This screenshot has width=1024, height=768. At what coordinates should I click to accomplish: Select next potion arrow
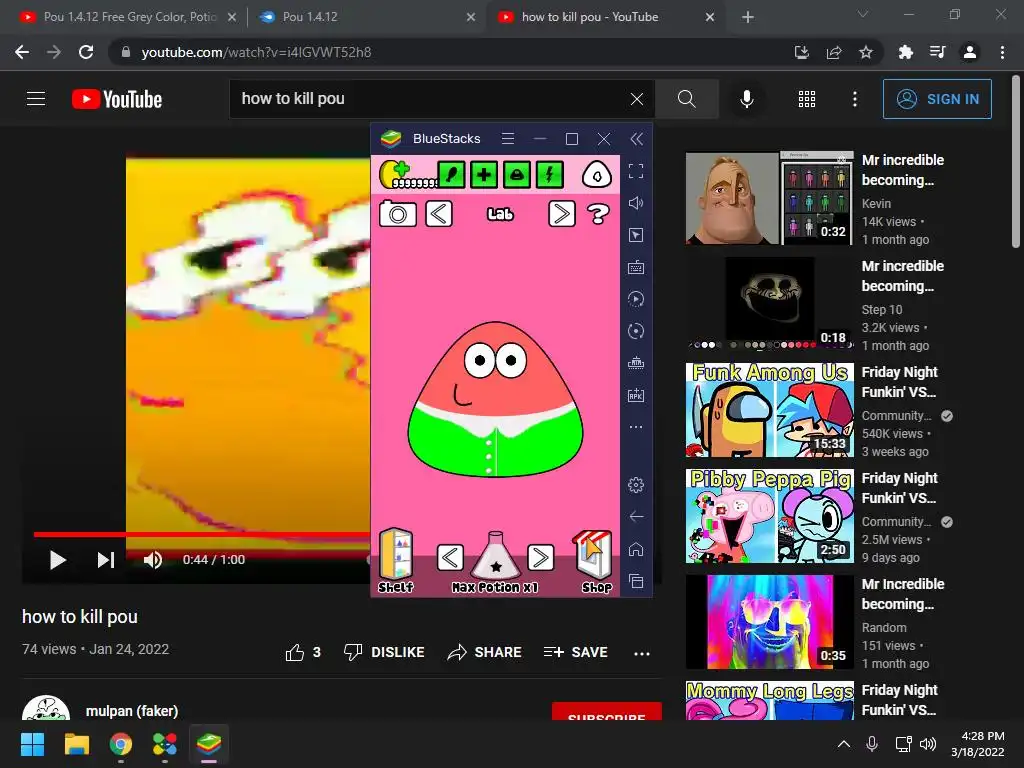(540, 558)
